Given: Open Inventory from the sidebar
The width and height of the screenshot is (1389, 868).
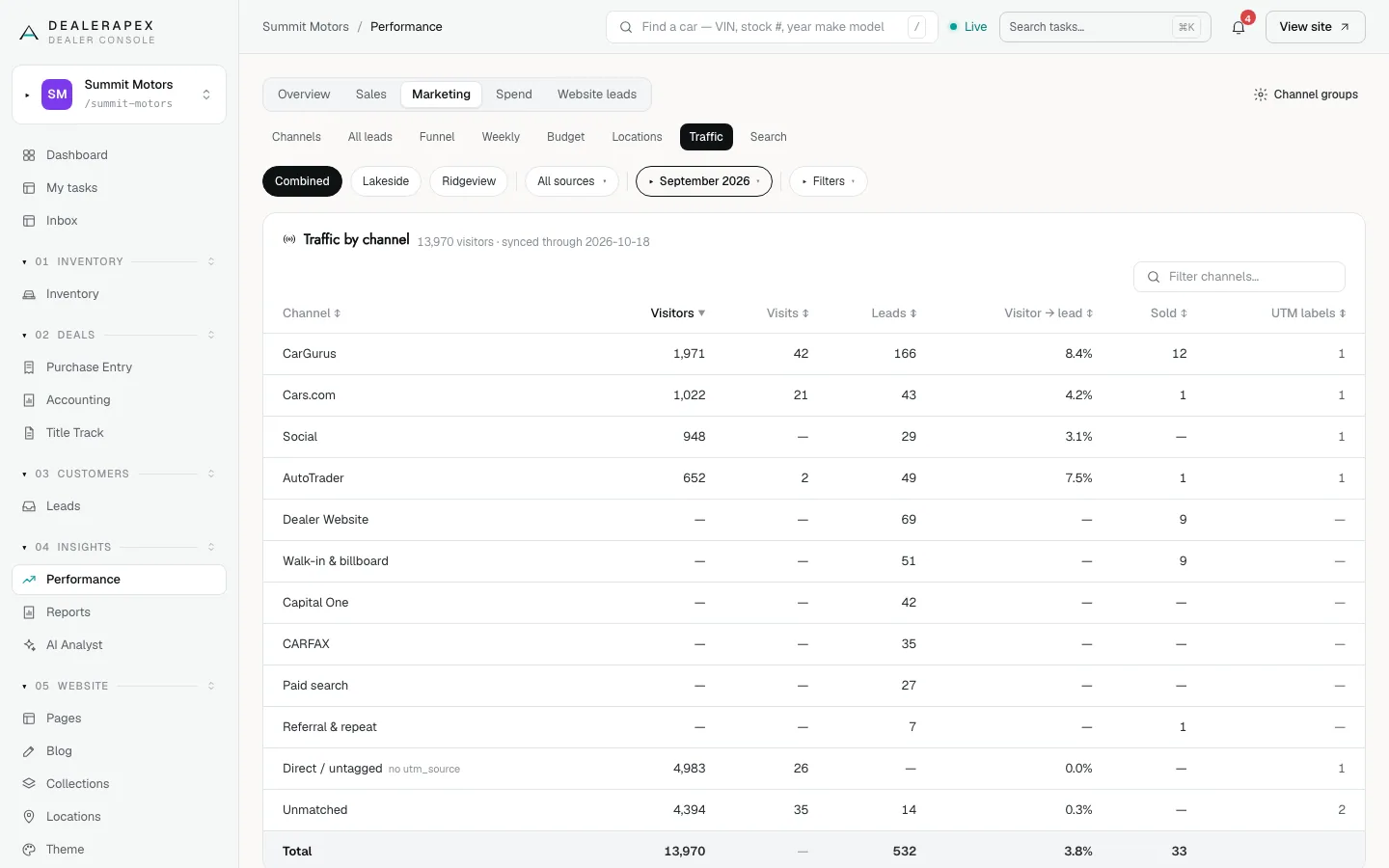Looking at the screenshot, I should point(119,294).
